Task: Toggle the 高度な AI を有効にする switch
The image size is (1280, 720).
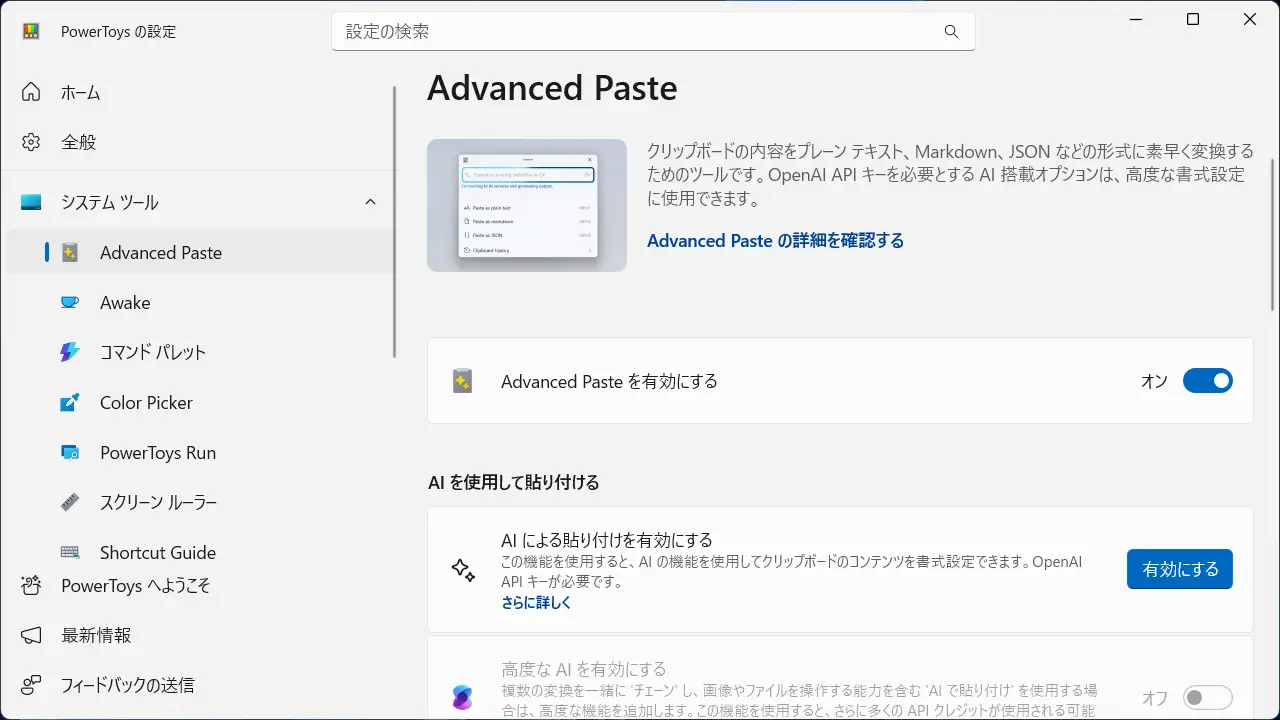Action: [x=1207, y=697]
